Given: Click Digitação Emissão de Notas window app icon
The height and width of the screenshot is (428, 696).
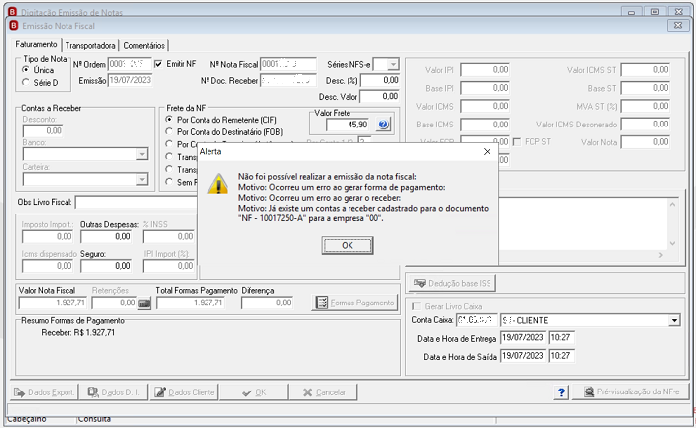Looking at the screenshot, I should [x=13, y=12].
